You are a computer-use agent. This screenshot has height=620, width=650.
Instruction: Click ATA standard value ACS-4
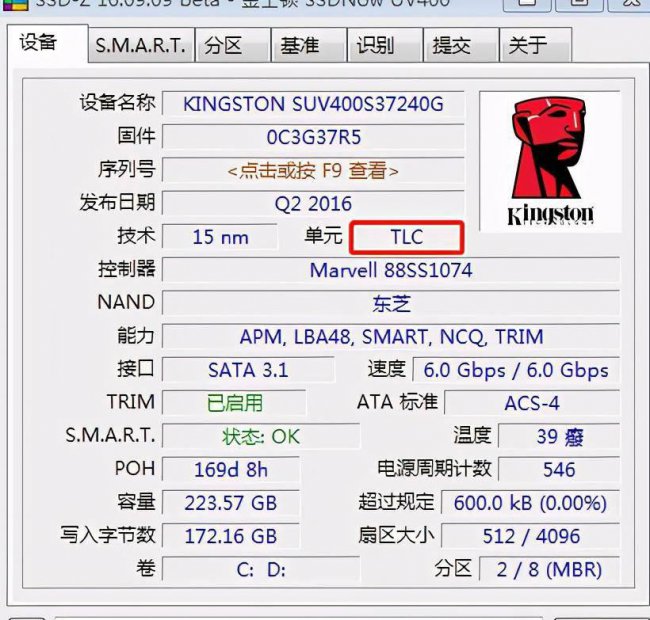point(532,403)
